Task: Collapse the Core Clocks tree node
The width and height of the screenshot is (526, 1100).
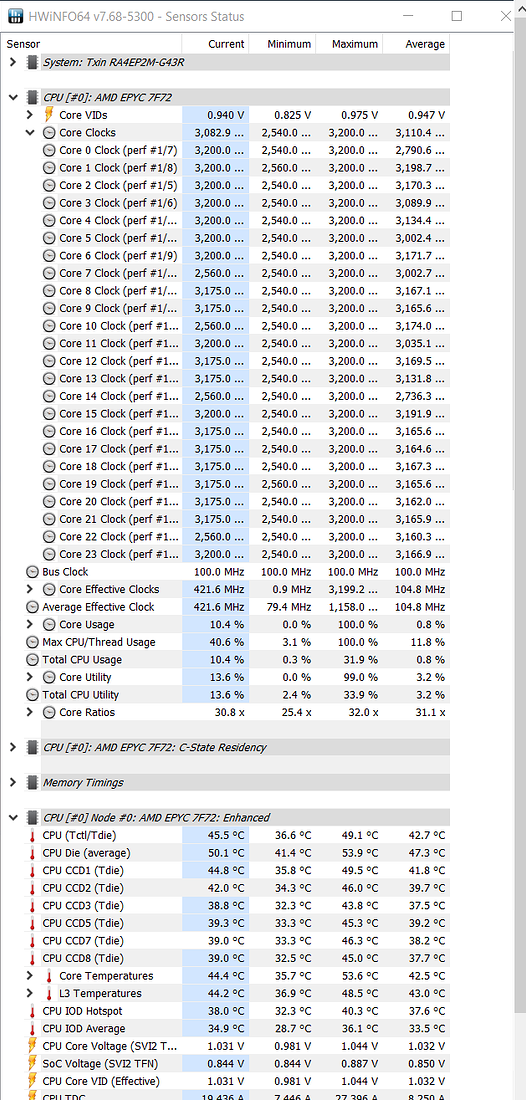Action: 29,133
